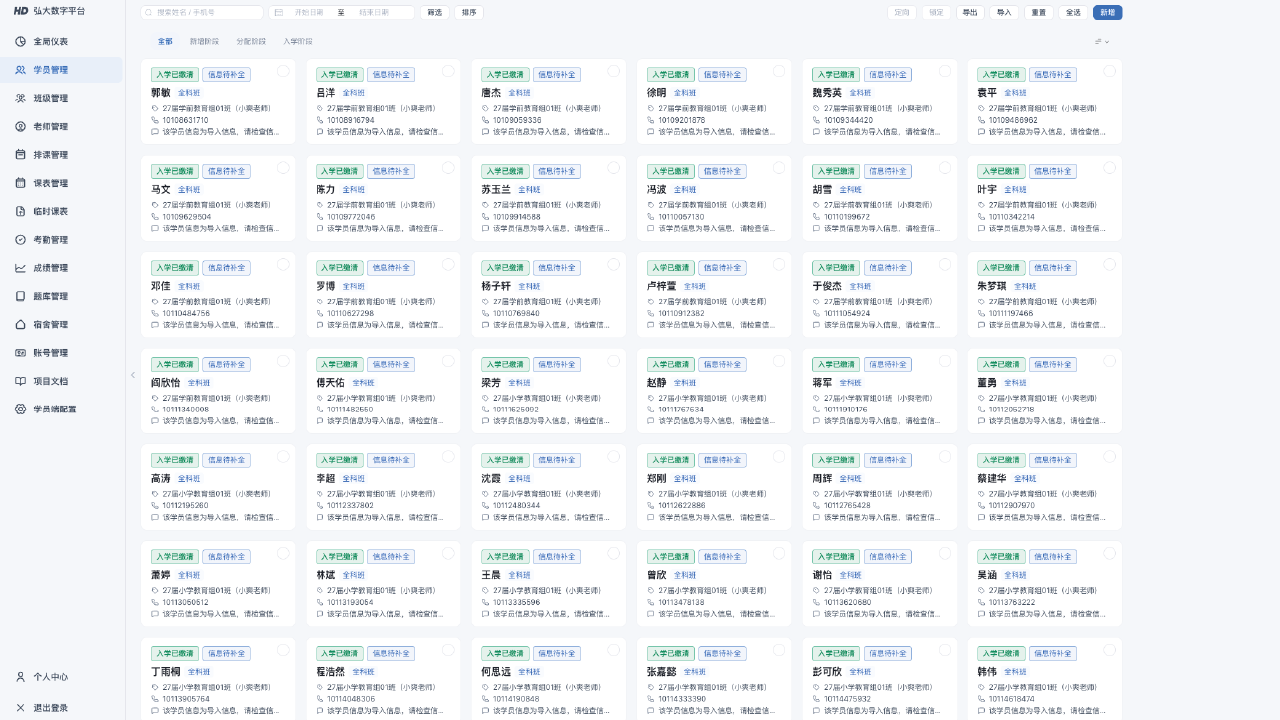Screen dimensions: 1280x720
Task: Click the 学员端配置 gear icon
Action: click(20, 409)
